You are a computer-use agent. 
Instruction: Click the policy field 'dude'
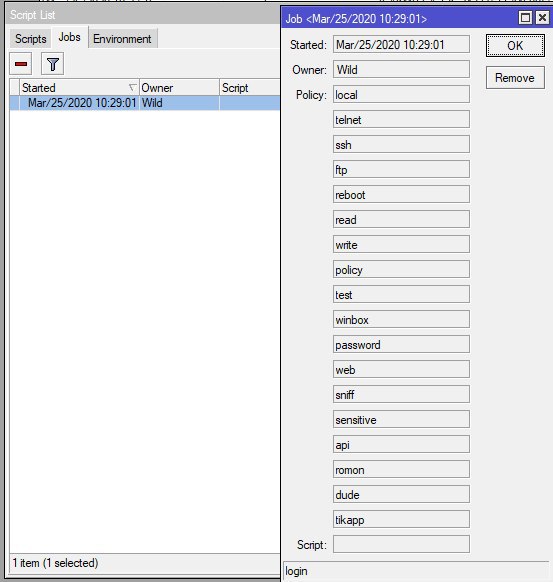coord(401,495)
